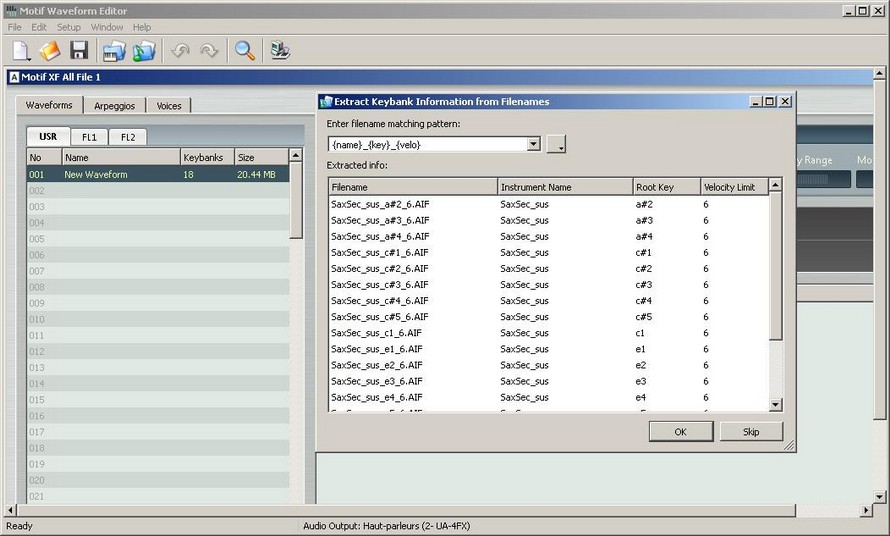
Task: Click the computer transfer toolbar icon
Action: [x=280, y=51]
